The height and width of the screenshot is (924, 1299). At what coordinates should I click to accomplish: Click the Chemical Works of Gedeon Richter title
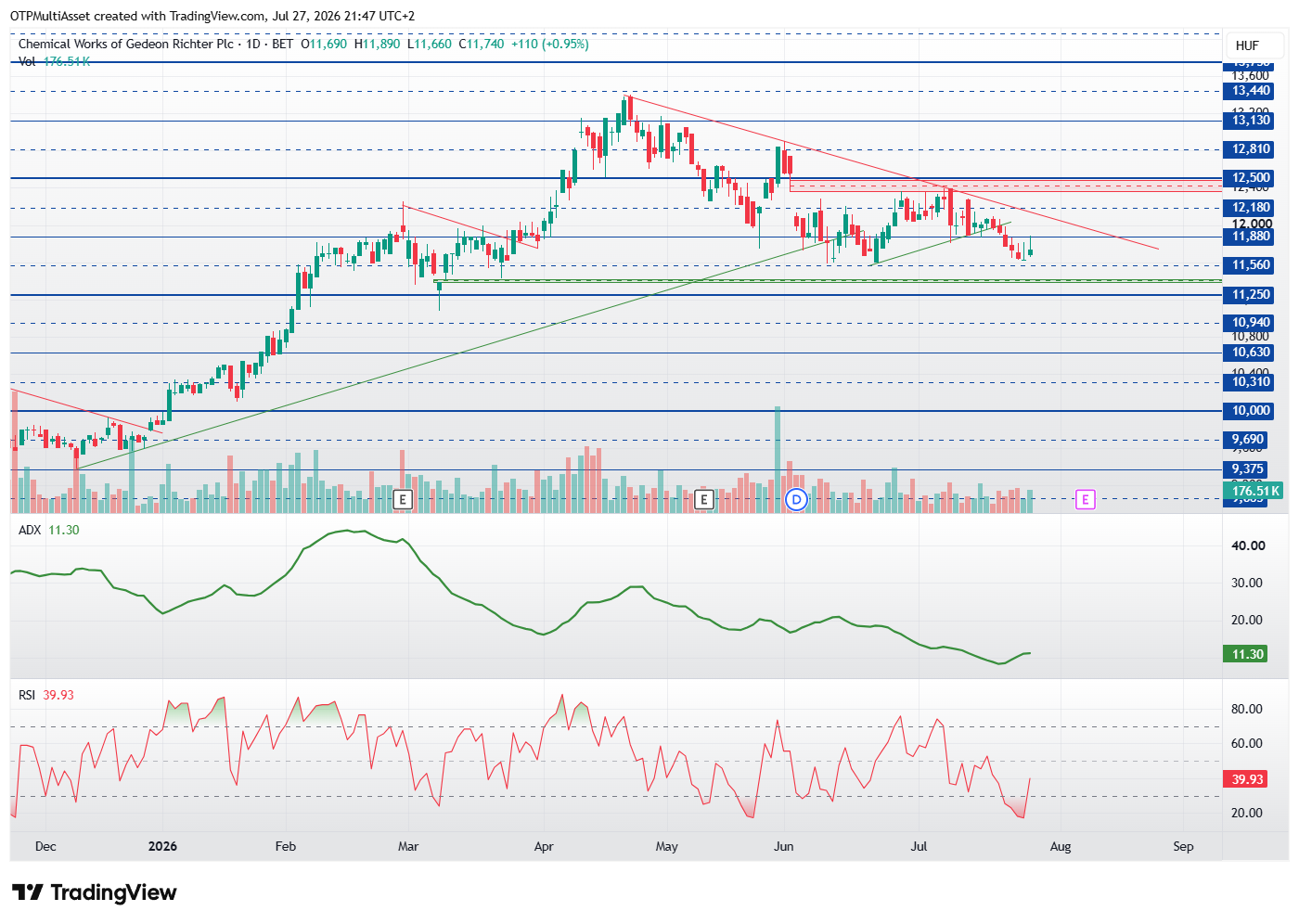coord(126,44)
